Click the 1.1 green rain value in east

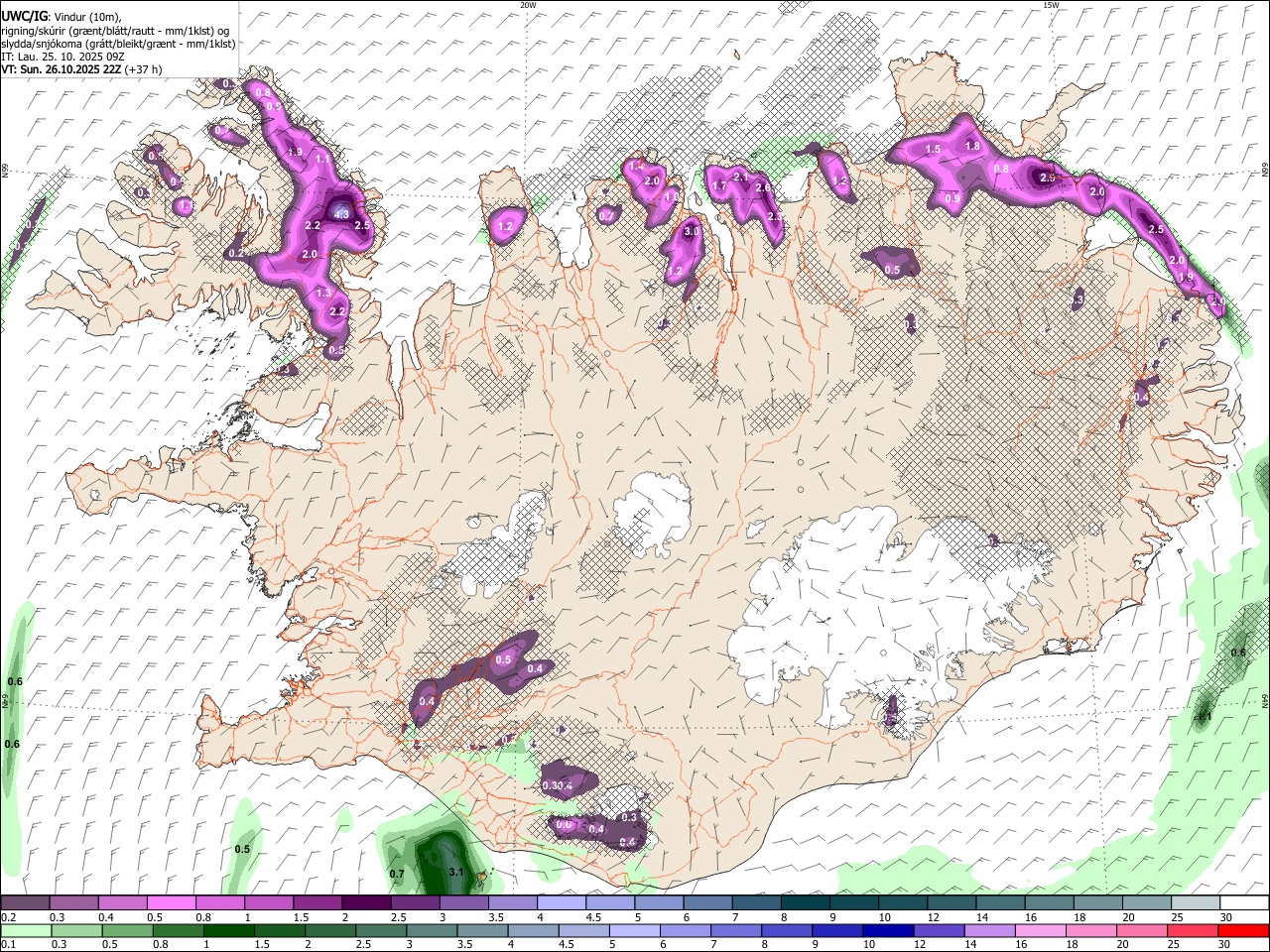point(1206,716)
